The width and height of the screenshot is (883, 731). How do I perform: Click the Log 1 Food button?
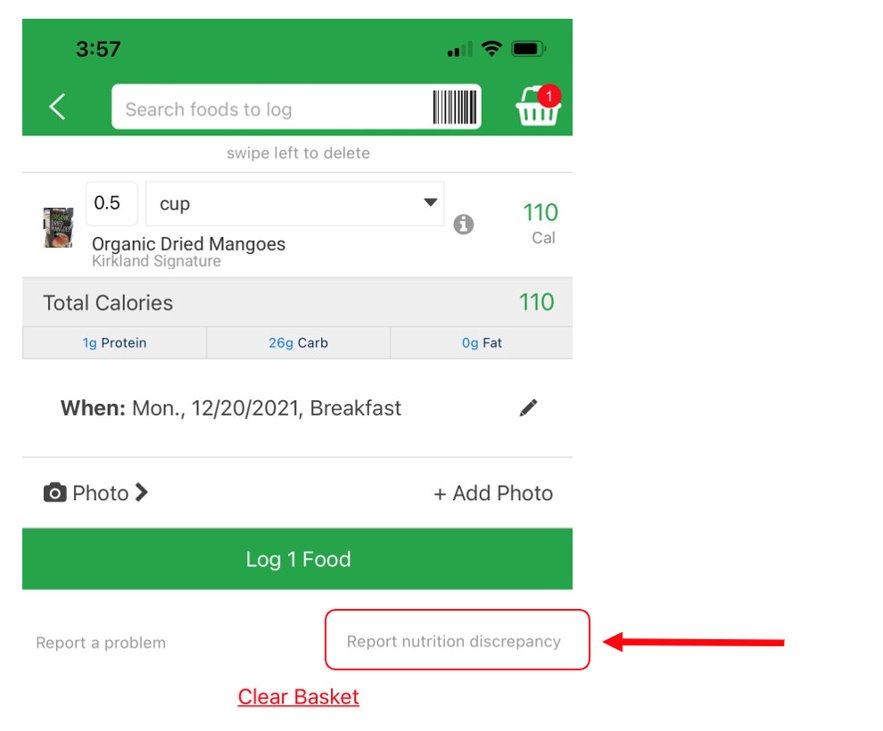tap(297, 559)
